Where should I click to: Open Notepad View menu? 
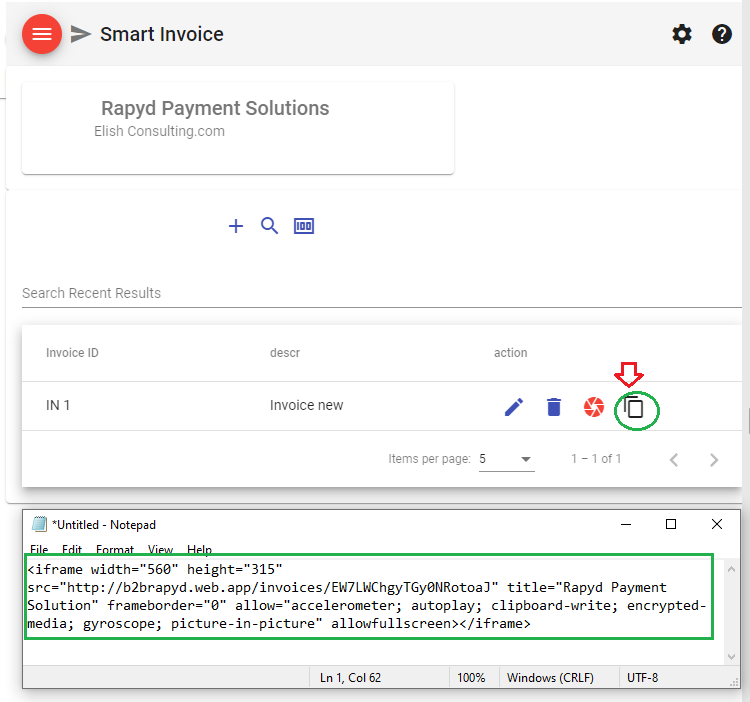(x=160, y=549)
